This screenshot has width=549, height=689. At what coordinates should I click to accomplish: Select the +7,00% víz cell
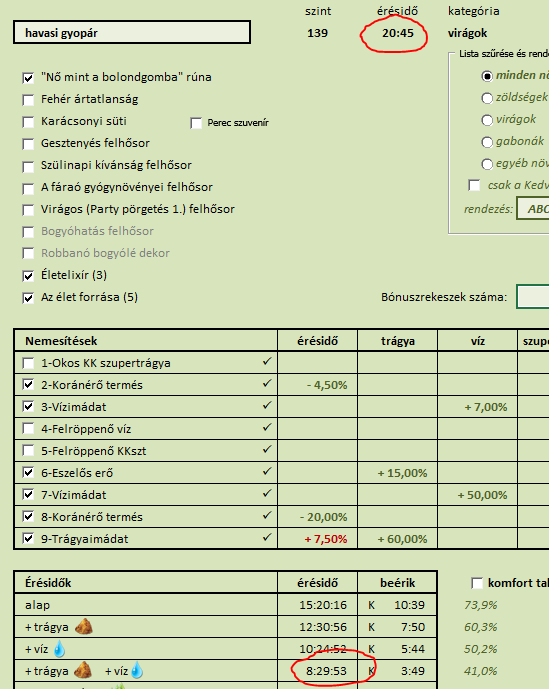point(477,407)
